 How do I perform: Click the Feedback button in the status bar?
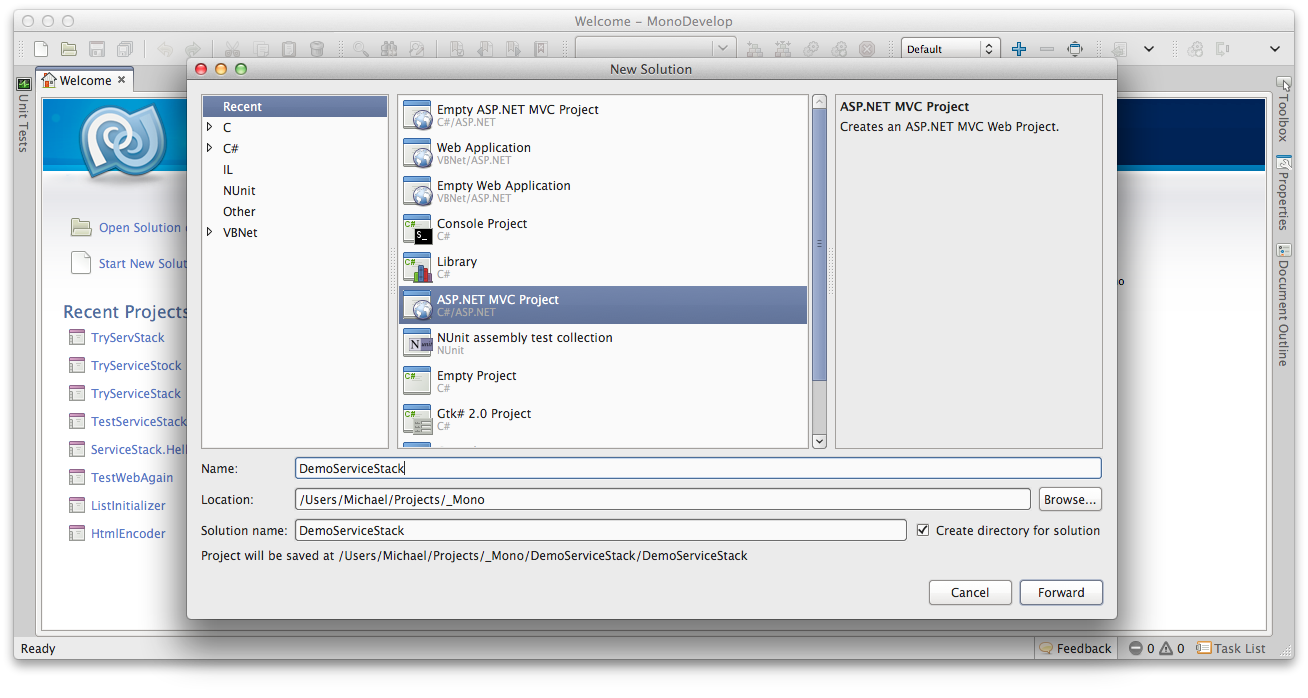[x=1075, y=648]
